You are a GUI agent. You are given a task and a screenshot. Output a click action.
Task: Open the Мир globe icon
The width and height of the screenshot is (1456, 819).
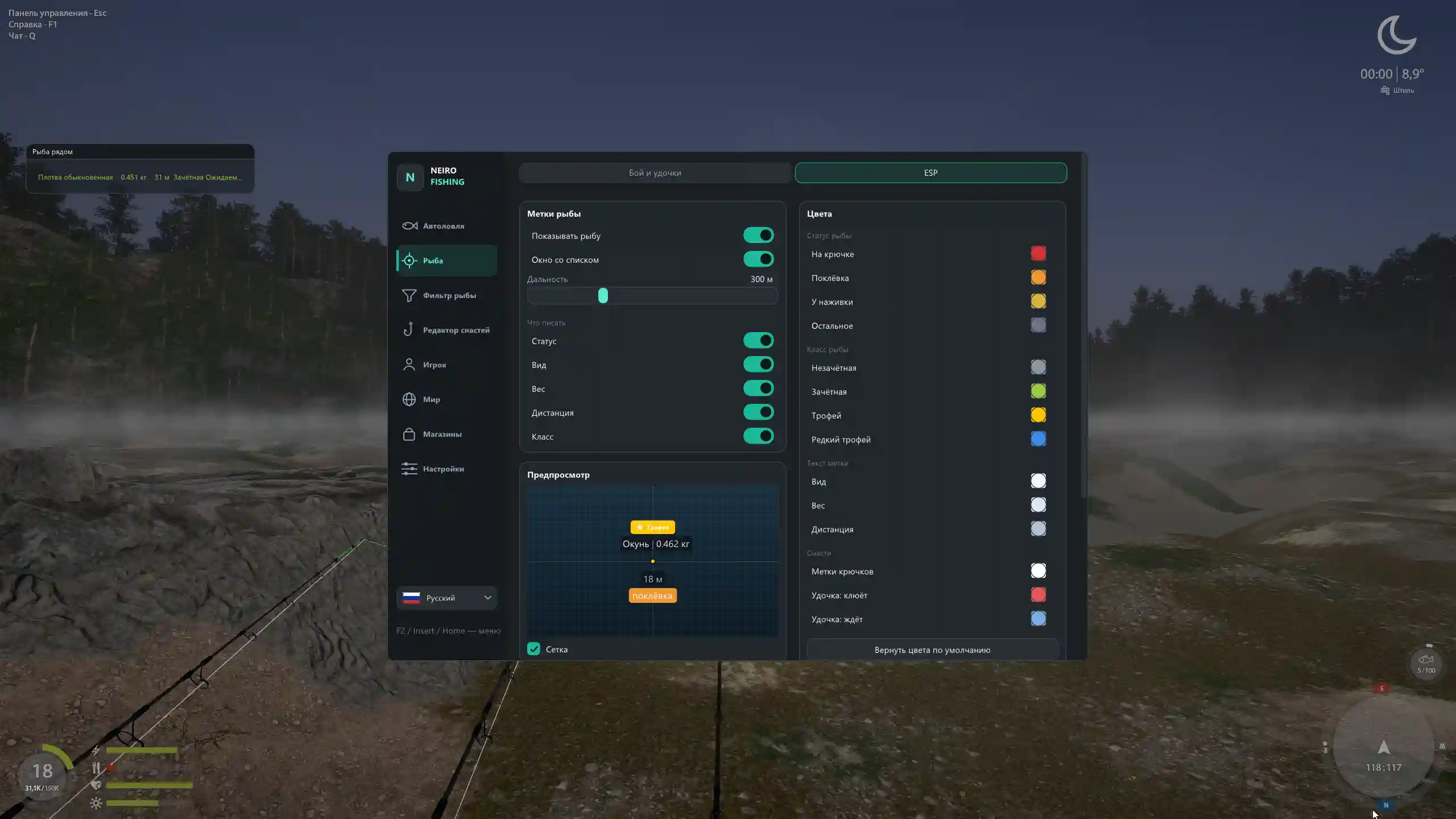tap(409, 399)
